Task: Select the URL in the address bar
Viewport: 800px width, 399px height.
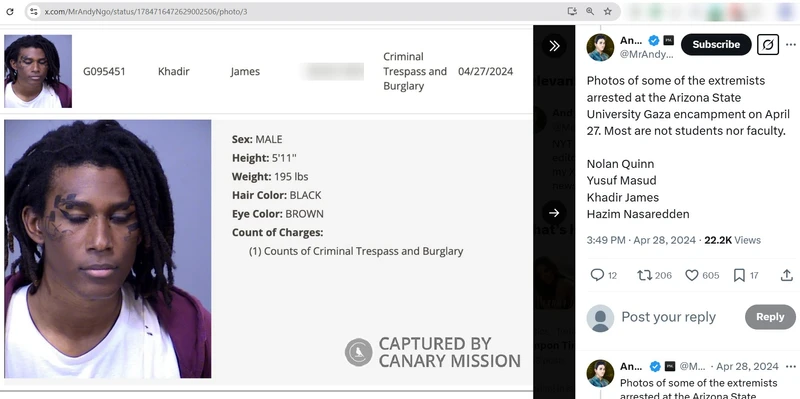Action: pos(146,11)
